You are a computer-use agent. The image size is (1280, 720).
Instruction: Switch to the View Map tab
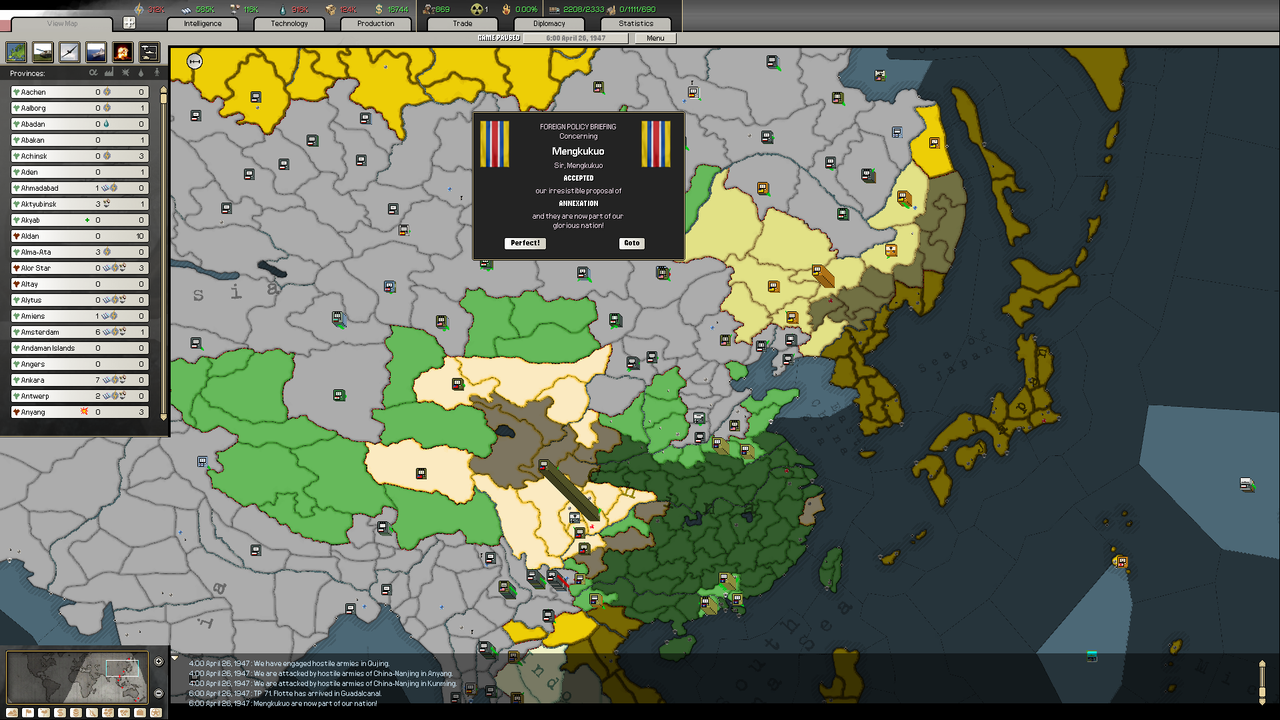[x=62, y=23]
